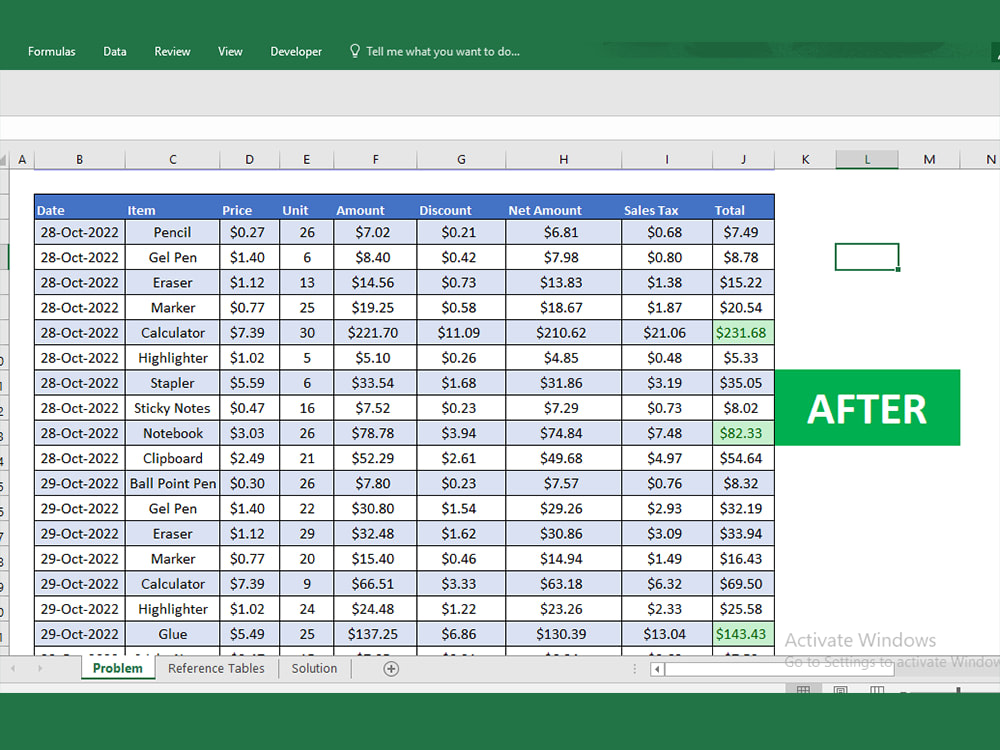
Task: Select the $221.70 amount cell
Action: 375,333
